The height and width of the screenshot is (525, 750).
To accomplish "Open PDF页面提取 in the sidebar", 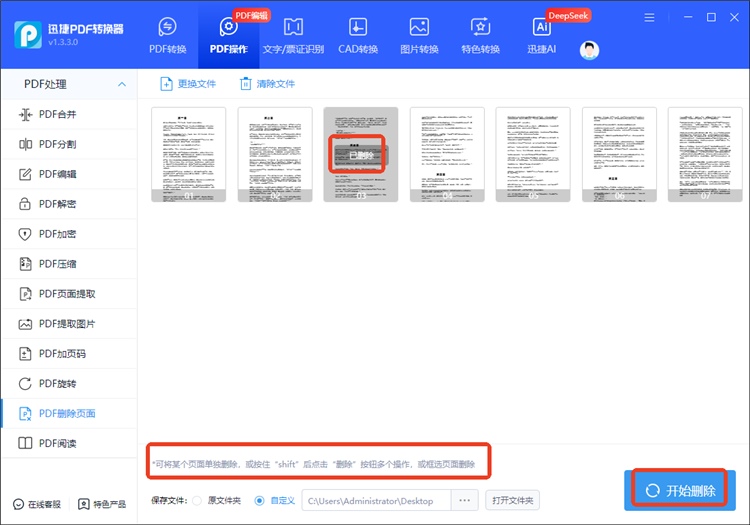I will pos(70,294).
